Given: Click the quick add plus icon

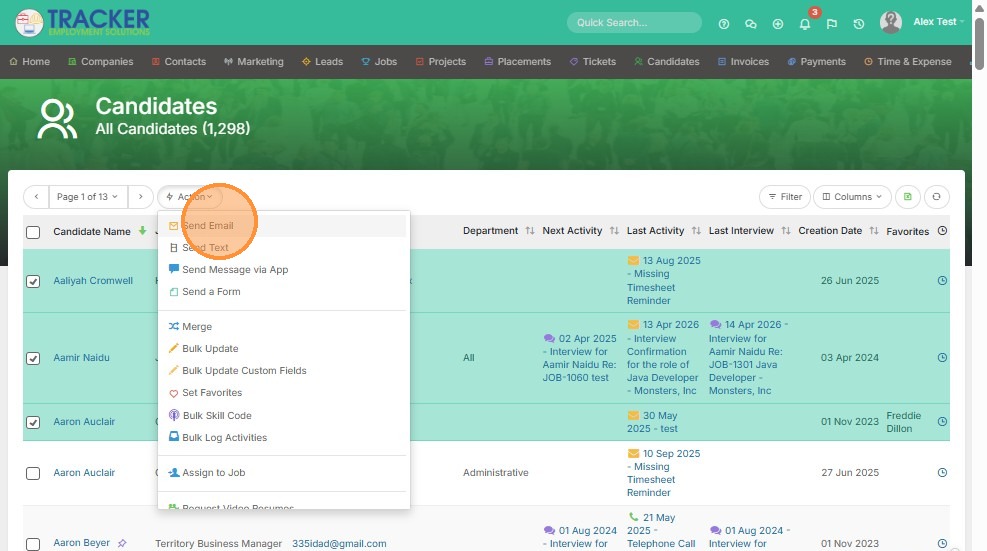Looking at the screenshot, I should (778, 24).
